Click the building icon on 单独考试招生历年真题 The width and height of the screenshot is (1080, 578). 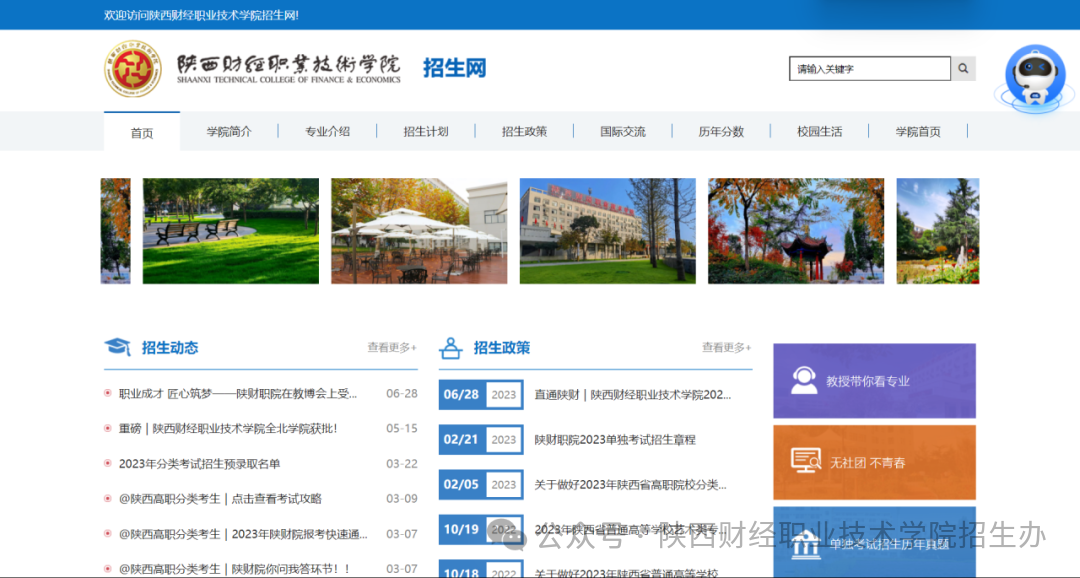coord(805,546)
